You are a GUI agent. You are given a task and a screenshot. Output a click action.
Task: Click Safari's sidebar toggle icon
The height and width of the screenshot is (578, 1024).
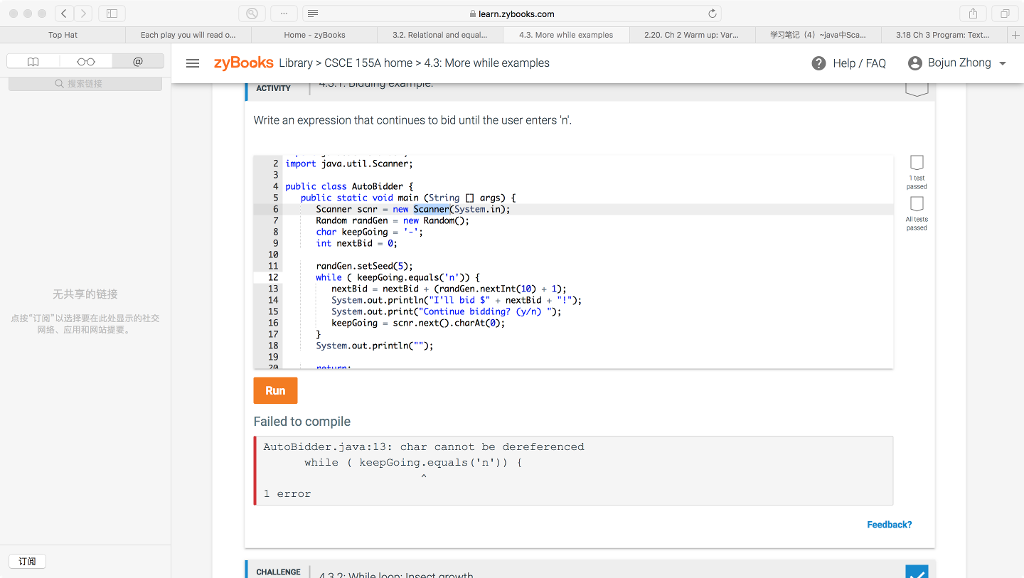tap(113, 14)
